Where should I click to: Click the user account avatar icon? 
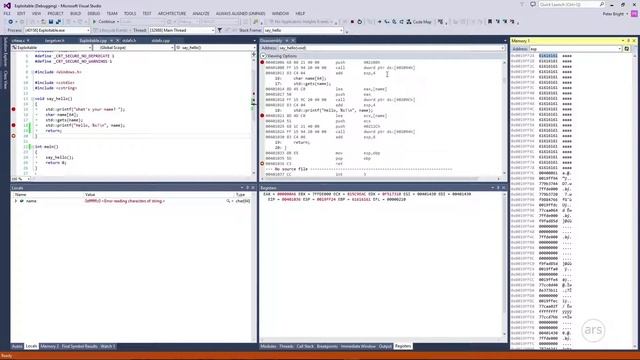pyautogui.click(x=634, y=13)
